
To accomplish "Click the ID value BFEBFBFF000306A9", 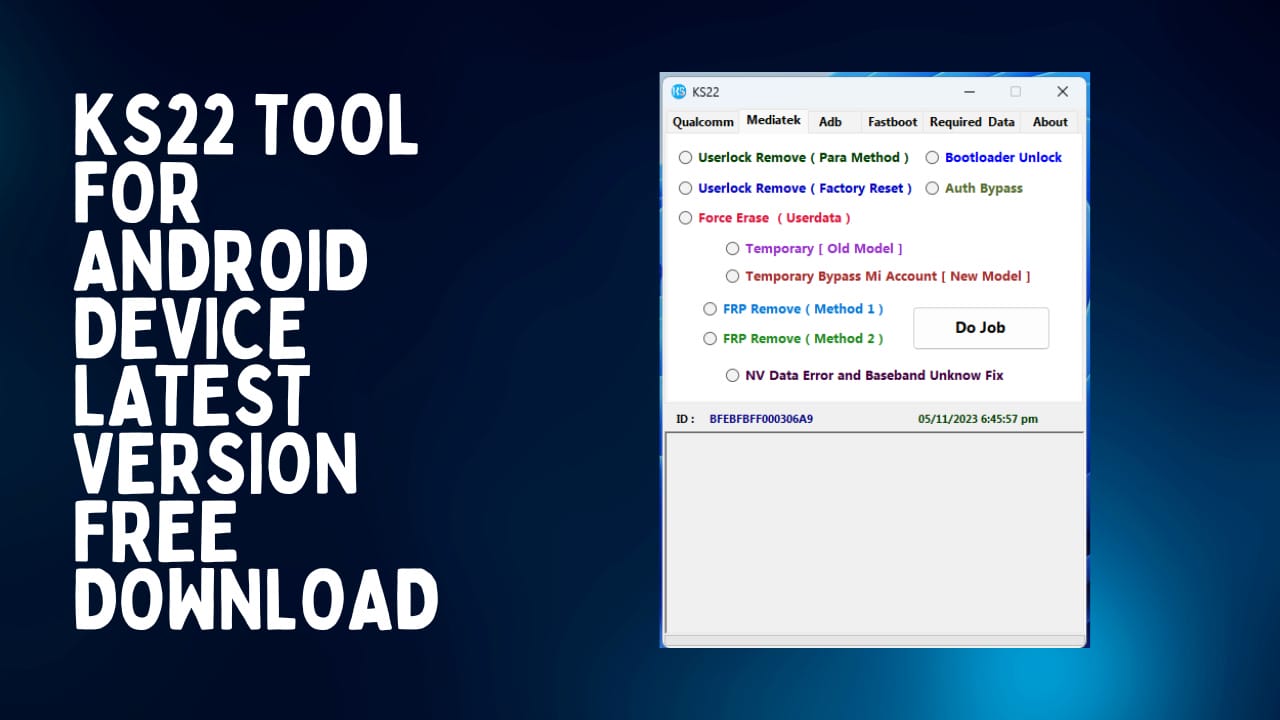I will [761, 419].
